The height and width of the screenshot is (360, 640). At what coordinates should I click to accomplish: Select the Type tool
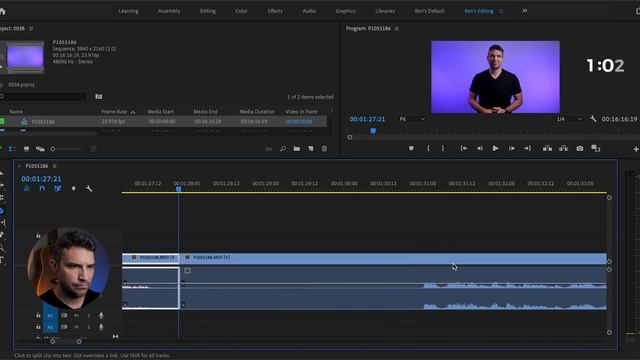click(2, 260)
